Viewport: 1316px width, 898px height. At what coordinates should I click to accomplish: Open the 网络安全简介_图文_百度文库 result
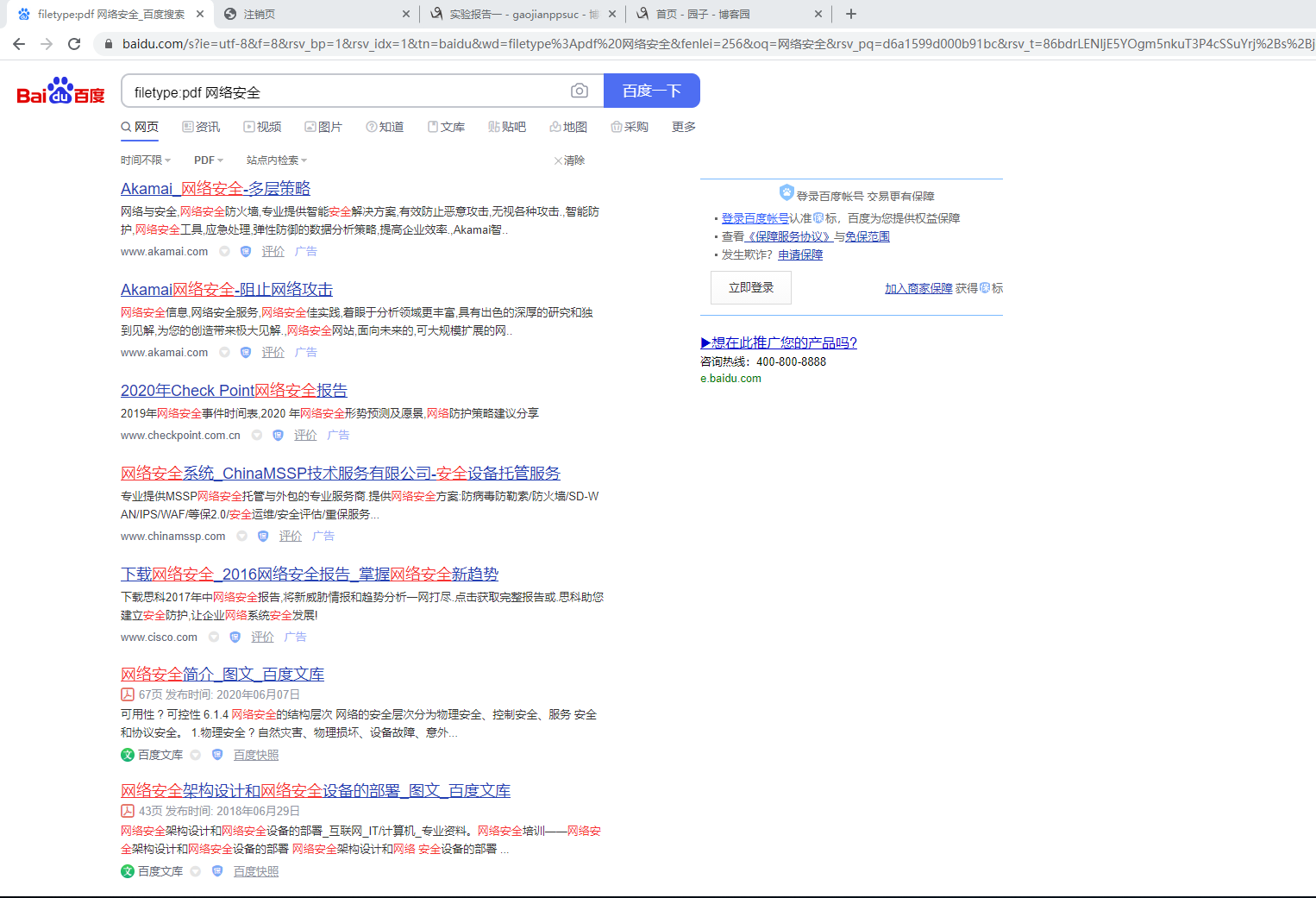(222, 675)
